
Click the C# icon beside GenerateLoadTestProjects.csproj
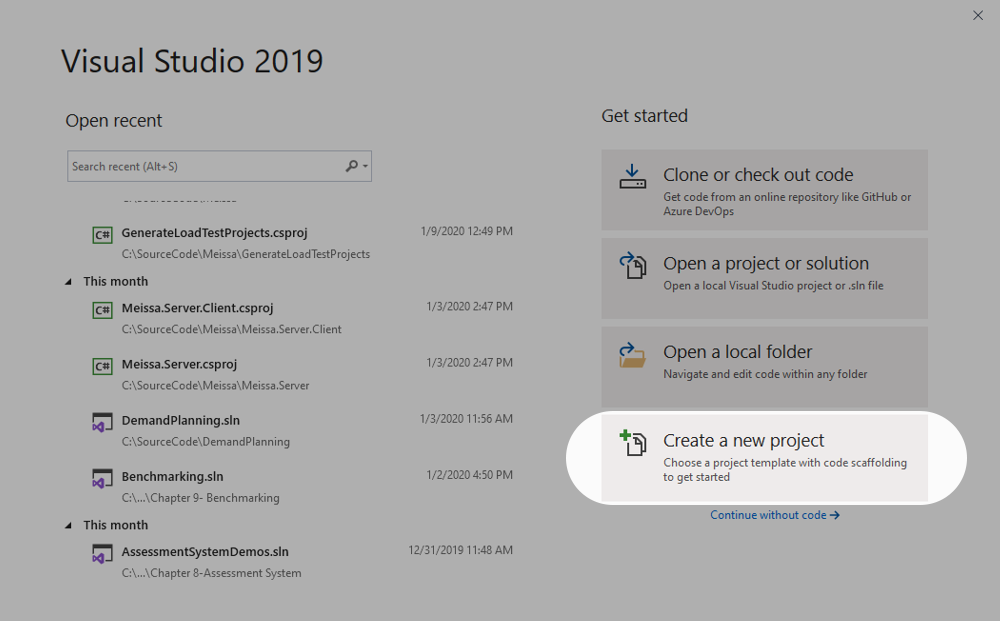coord(102,235)
